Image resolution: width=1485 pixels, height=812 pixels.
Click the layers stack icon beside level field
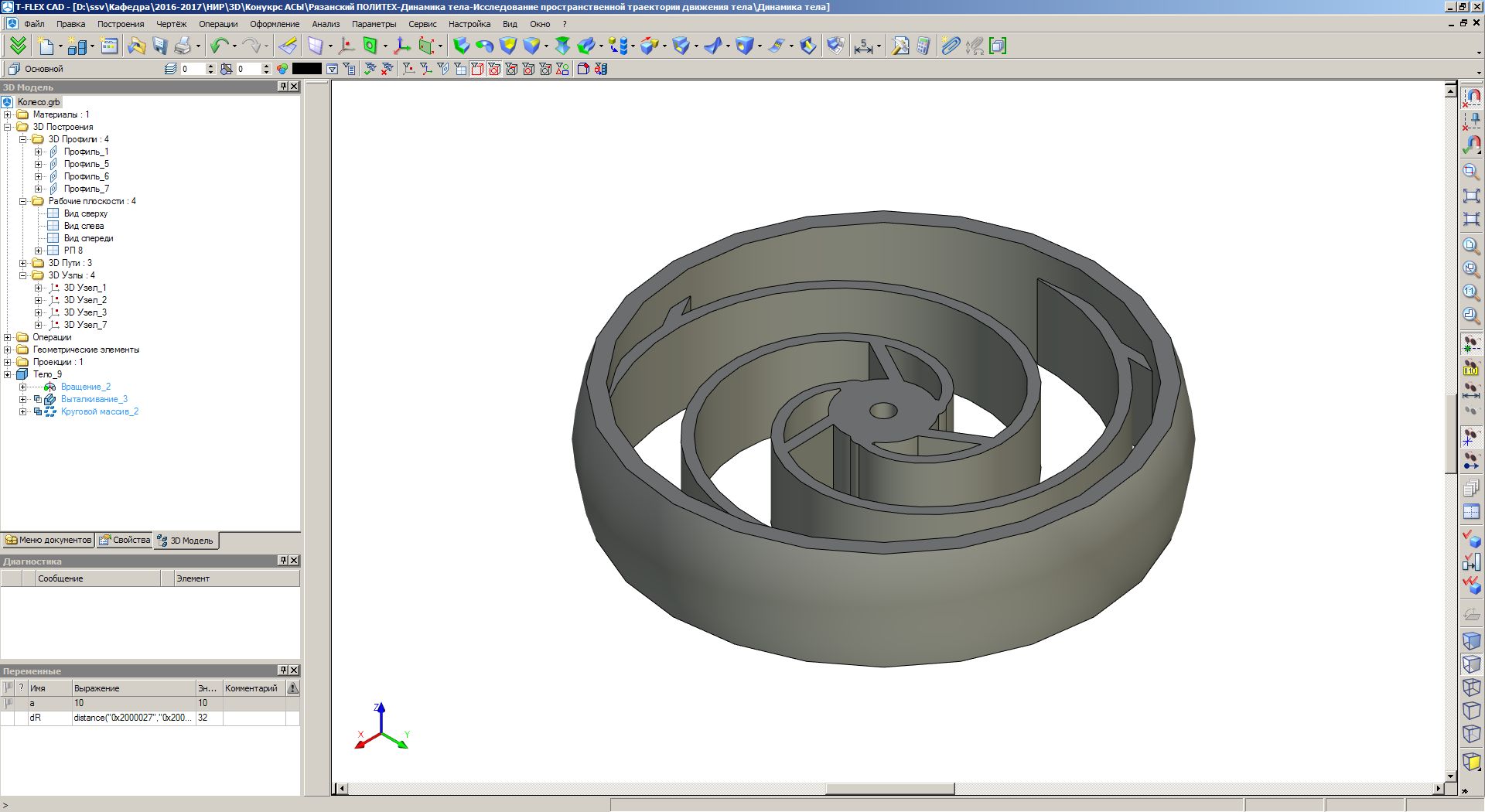pyautogui.click(x=171, y=69)
